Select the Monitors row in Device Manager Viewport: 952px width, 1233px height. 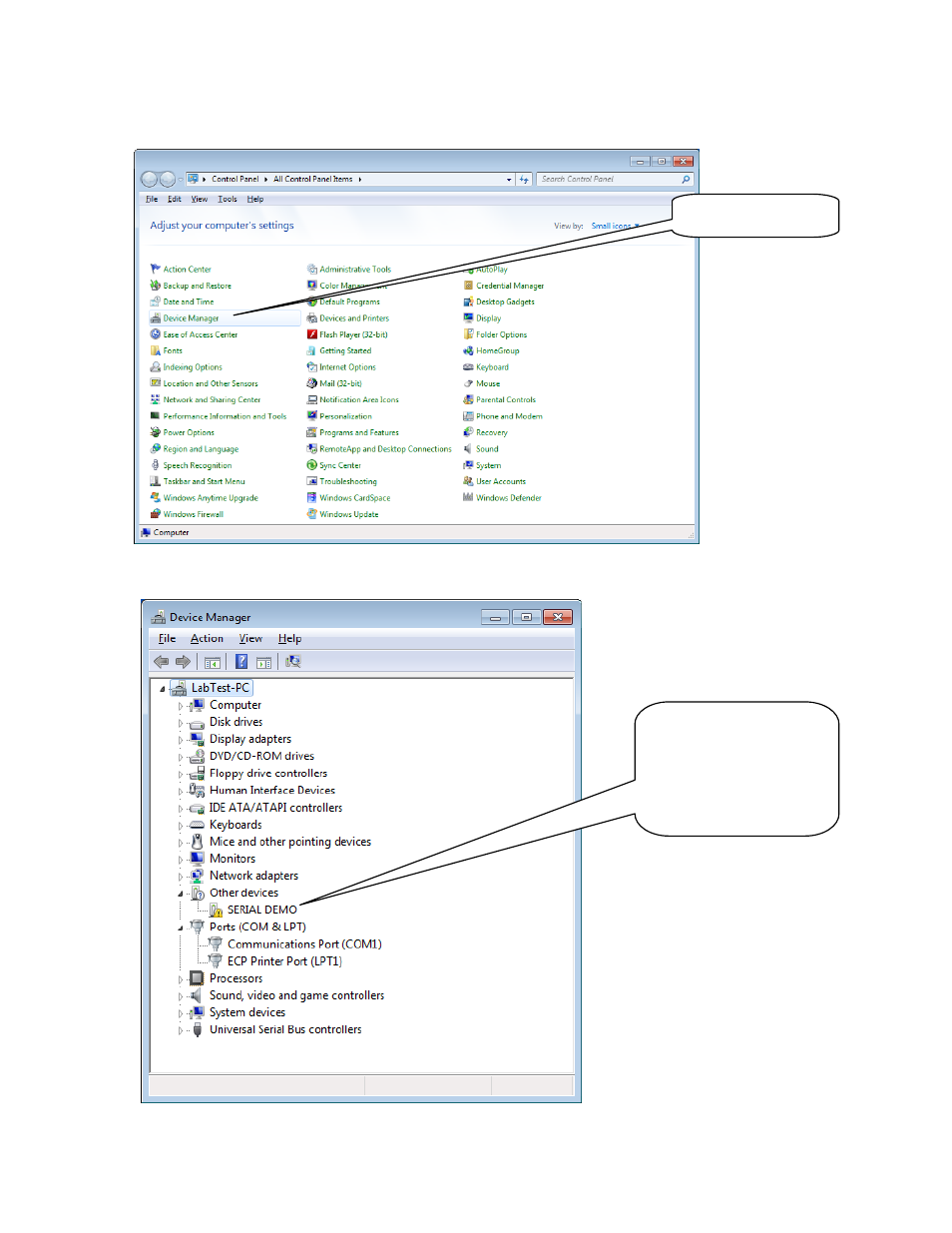tap(233, 859)
